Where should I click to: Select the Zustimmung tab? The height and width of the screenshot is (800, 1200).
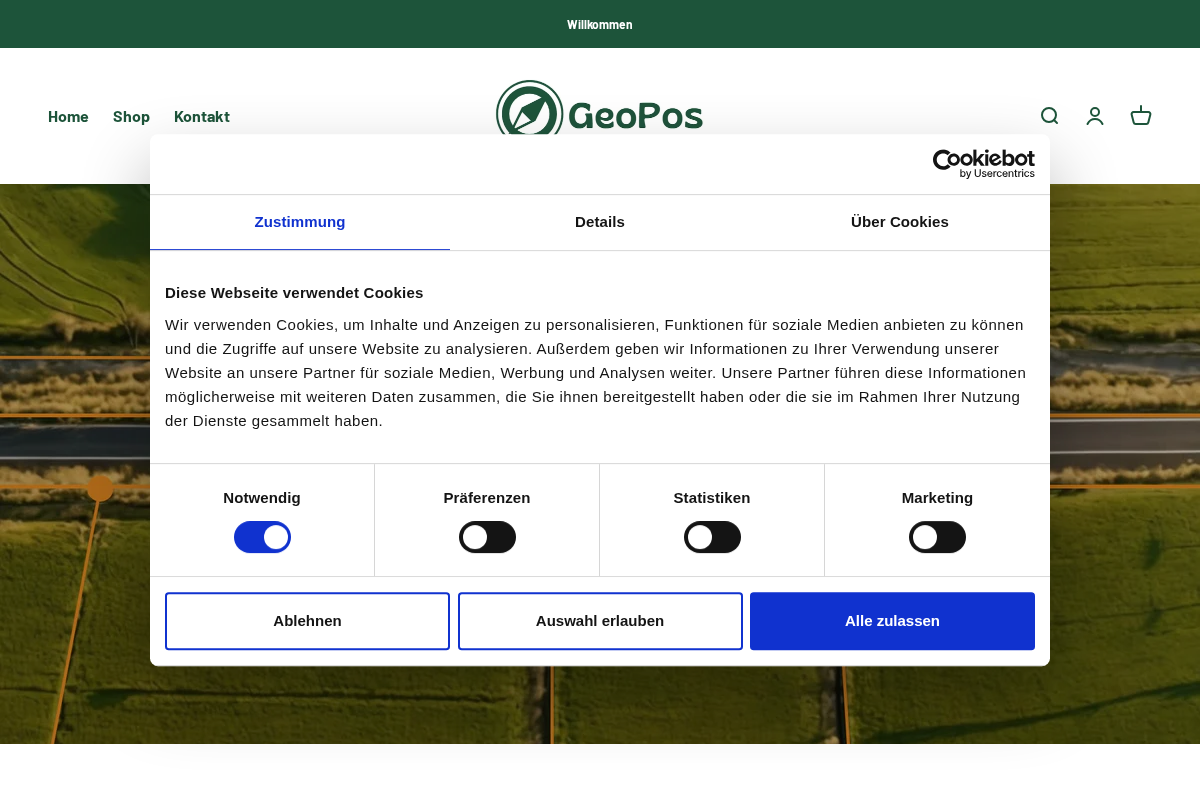pyautogui.click(x=300, y=222)
